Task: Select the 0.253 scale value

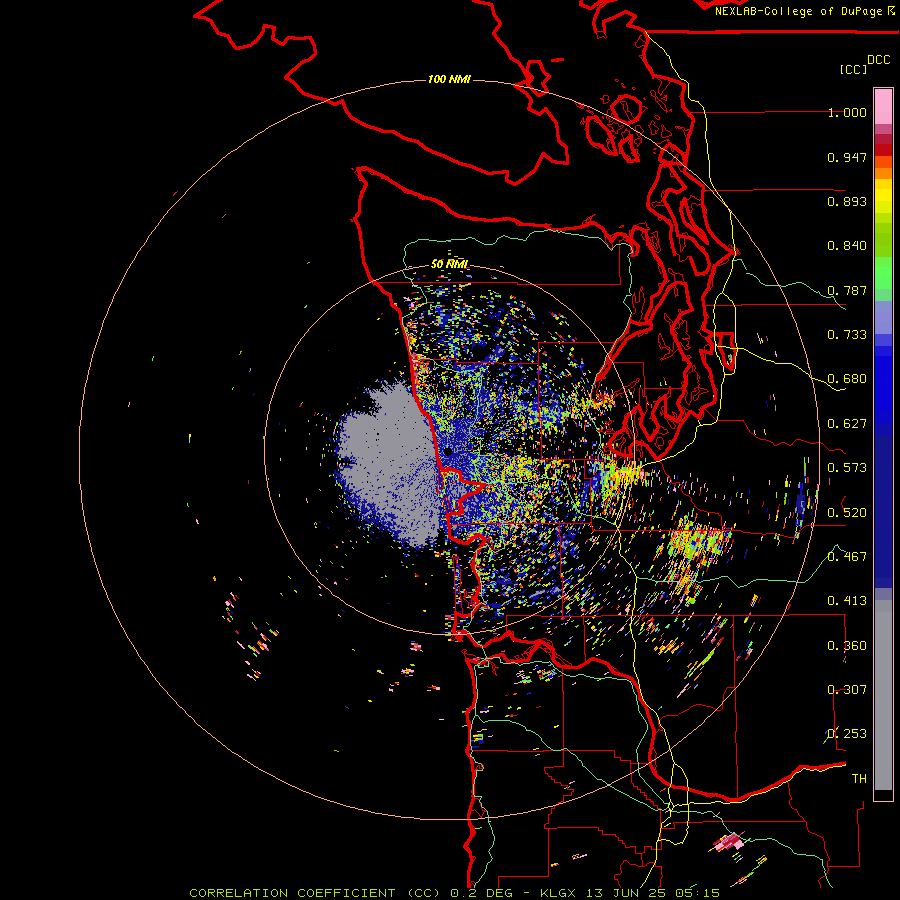Action: tap(847, 734)
